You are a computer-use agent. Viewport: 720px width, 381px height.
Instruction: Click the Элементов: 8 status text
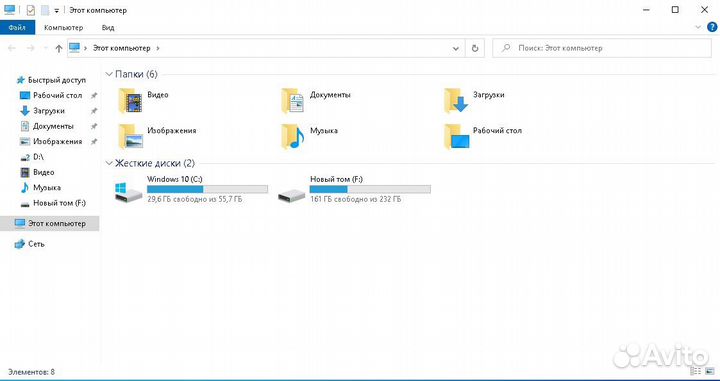(31, 372)
